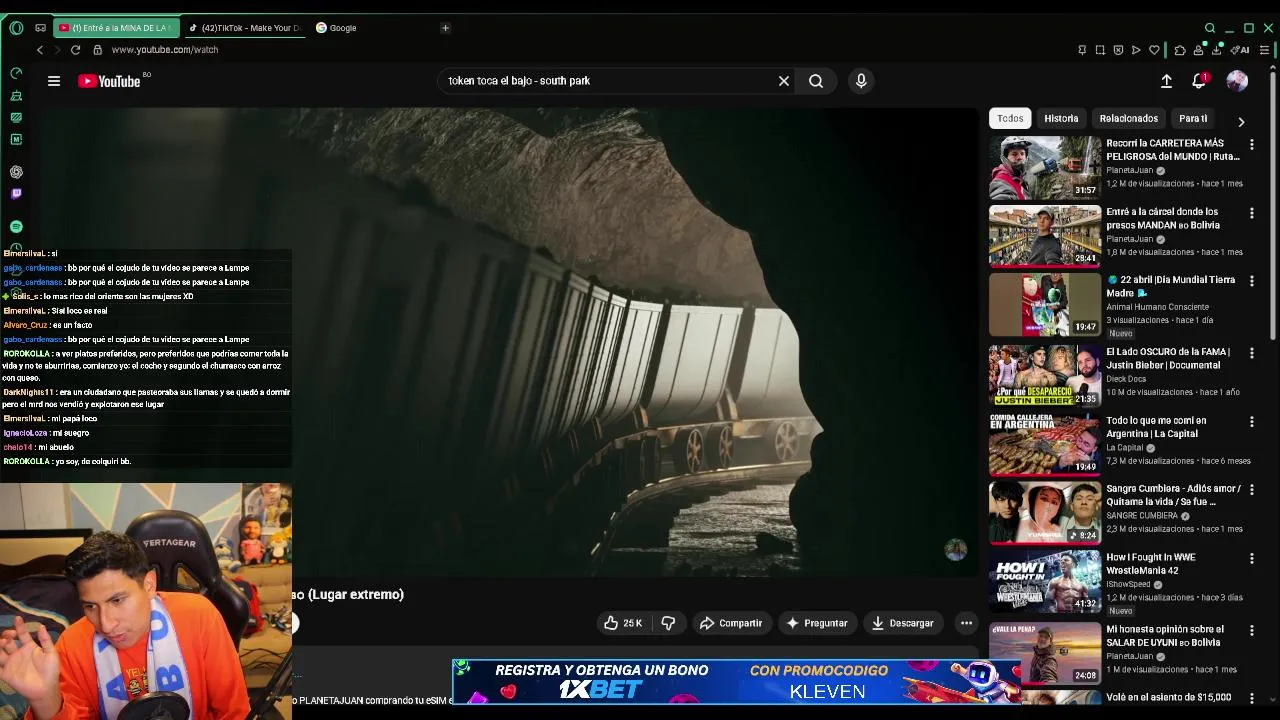Search tabs with the green magnifier icon
This screenshot has height=720, width=1280.
[x=1210, y=28]
